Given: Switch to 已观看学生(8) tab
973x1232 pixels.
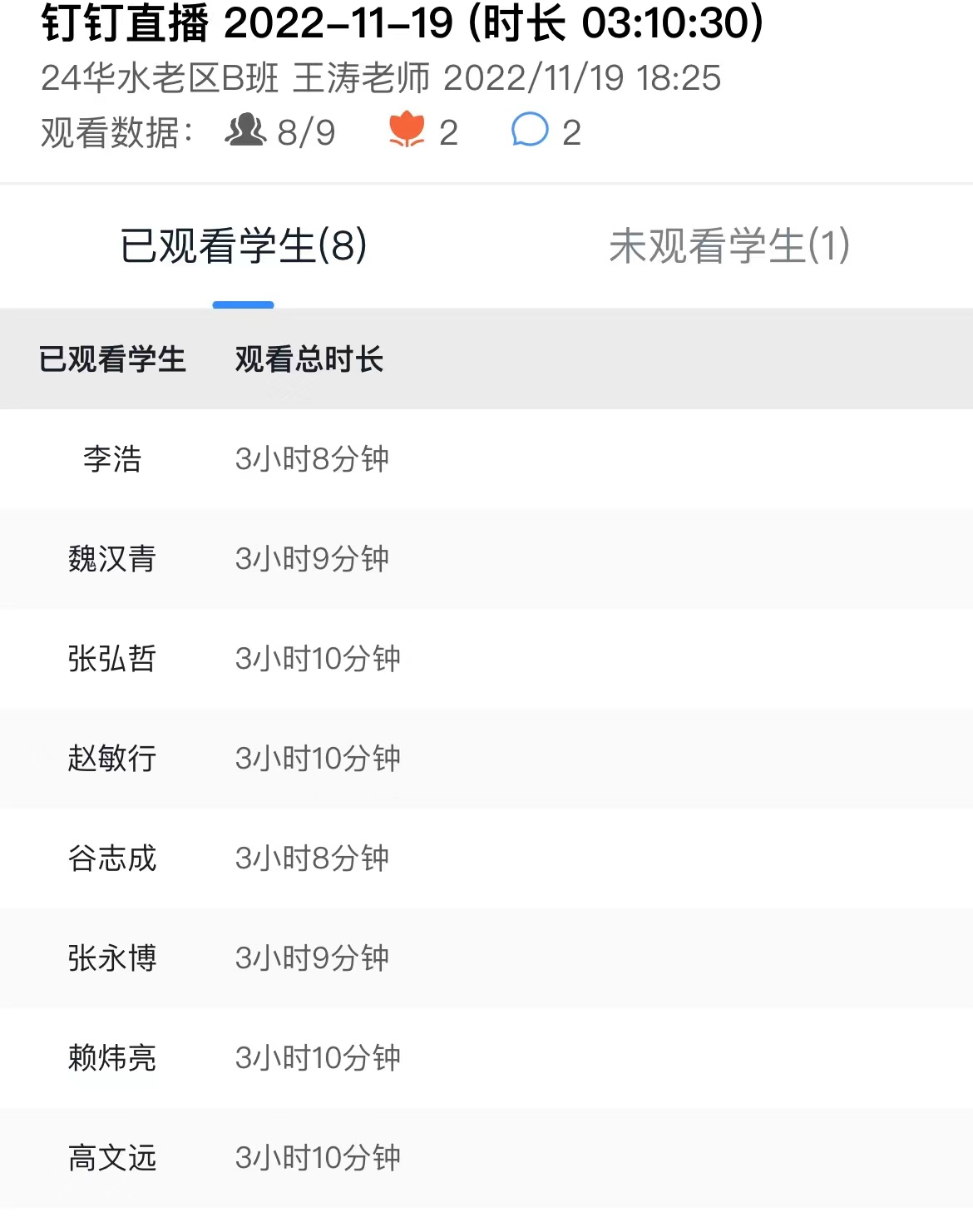Looking at the screenshot, I should (244, 246).
